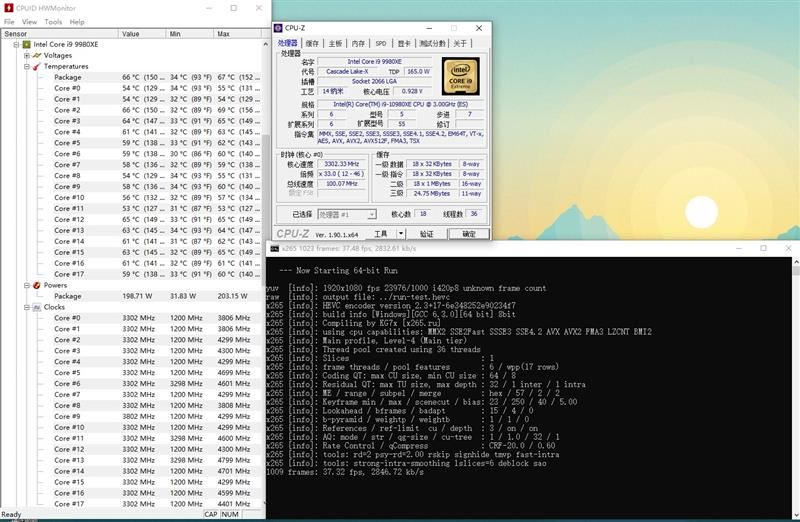Click the NUM indicator in HWMonitor status bar

pyautogui.click(x=230, y=514)
